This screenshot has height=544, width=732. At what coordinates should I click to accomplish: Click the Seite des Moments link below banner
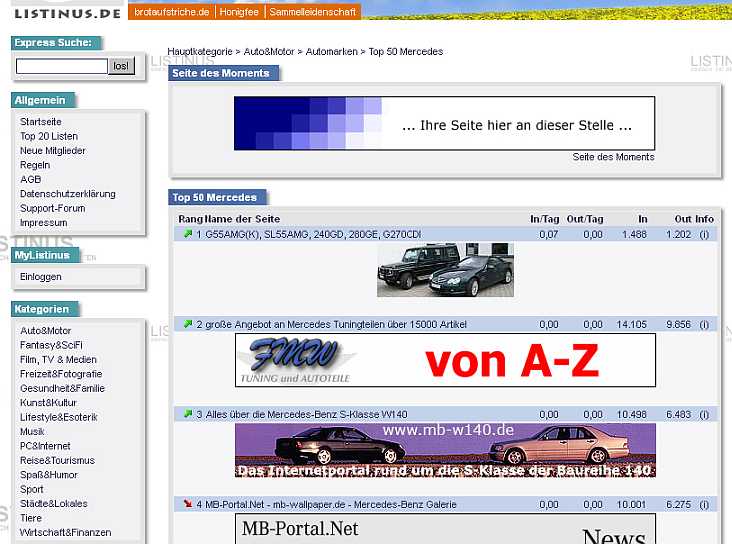coord(613,157)
